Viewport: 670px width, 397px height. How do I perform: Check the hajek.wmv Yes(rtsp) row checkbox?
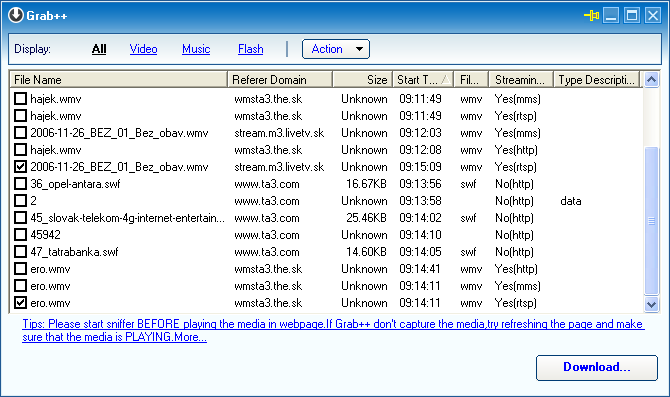pyautogui.click(x=20, y=116)
